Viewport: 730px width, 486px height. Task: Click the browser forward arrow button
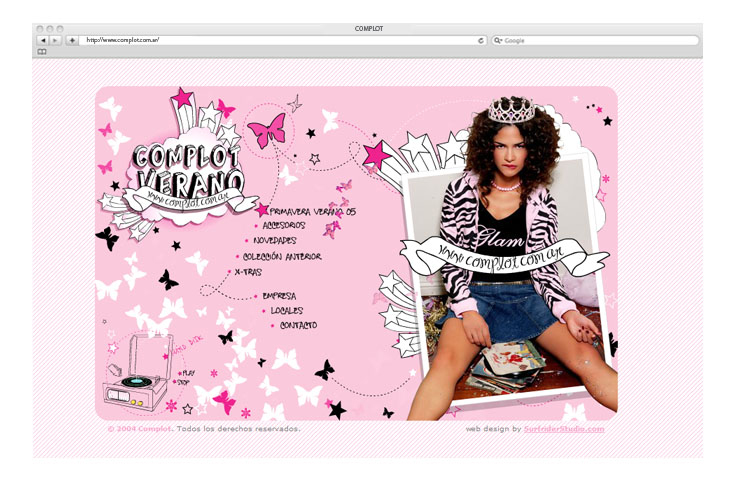55,40
